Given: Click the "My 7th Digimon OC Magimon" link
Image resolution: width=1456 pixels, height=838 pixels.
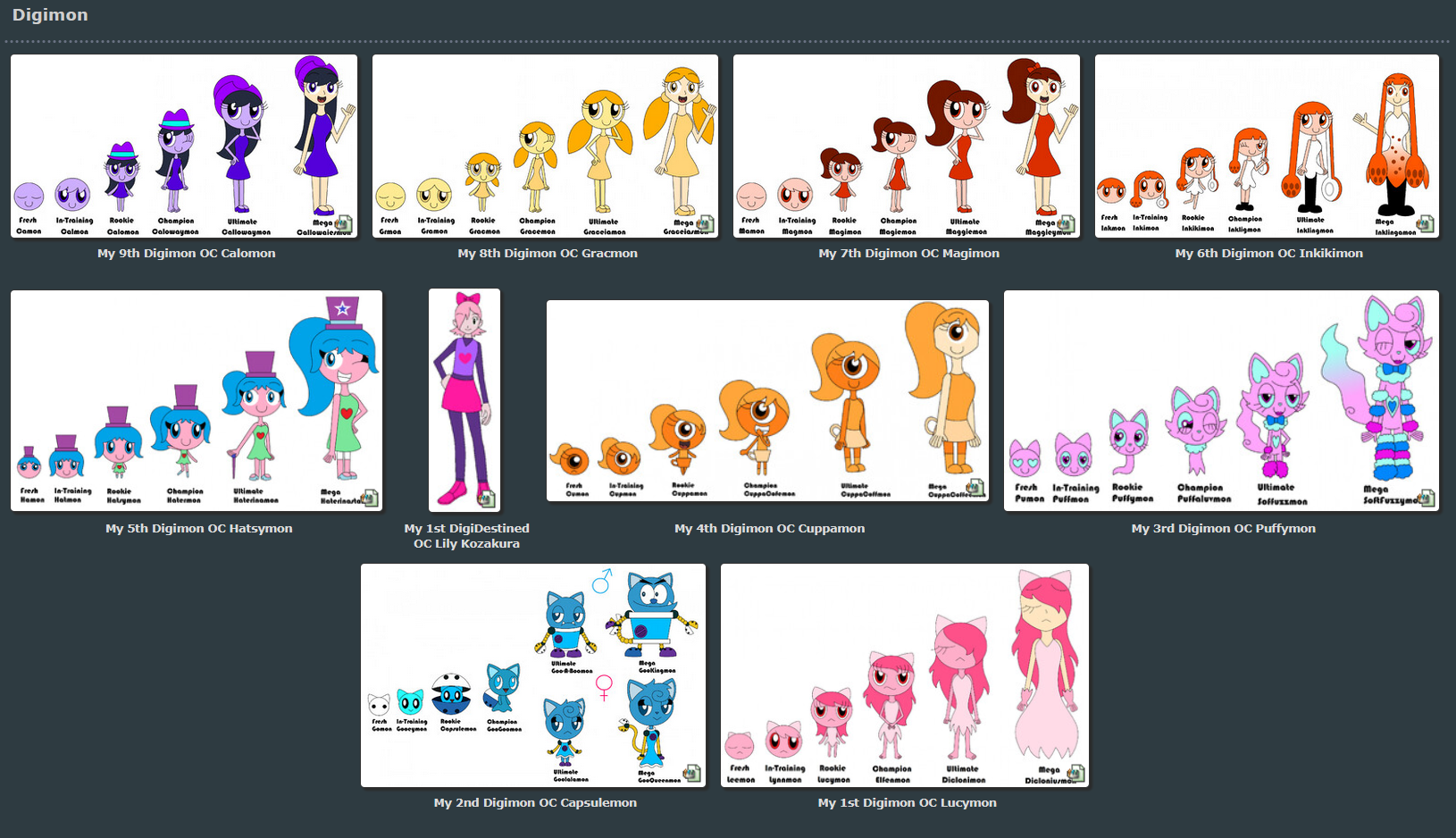Looking at the screenshot, I should [x=909, y=254].
